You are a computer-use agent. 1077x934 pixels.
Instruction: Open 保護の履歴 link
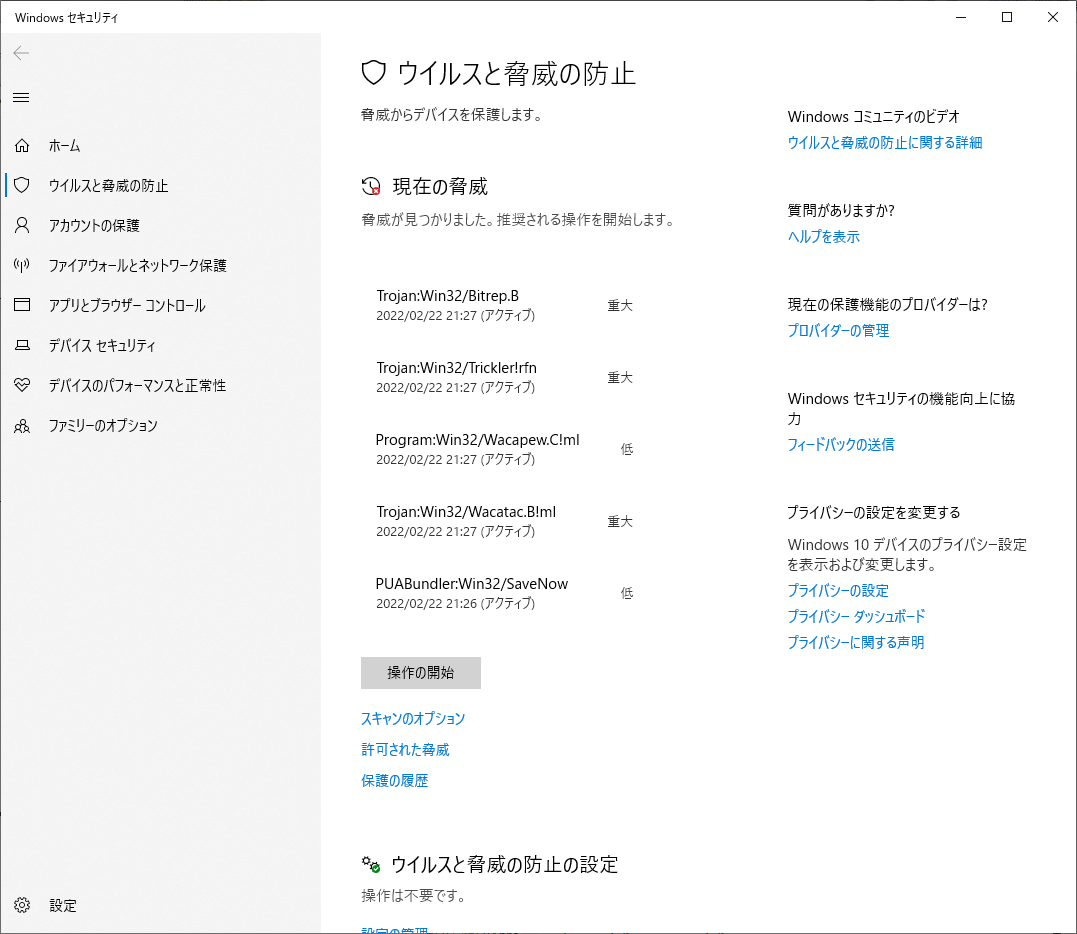click(x=394, y=780)
